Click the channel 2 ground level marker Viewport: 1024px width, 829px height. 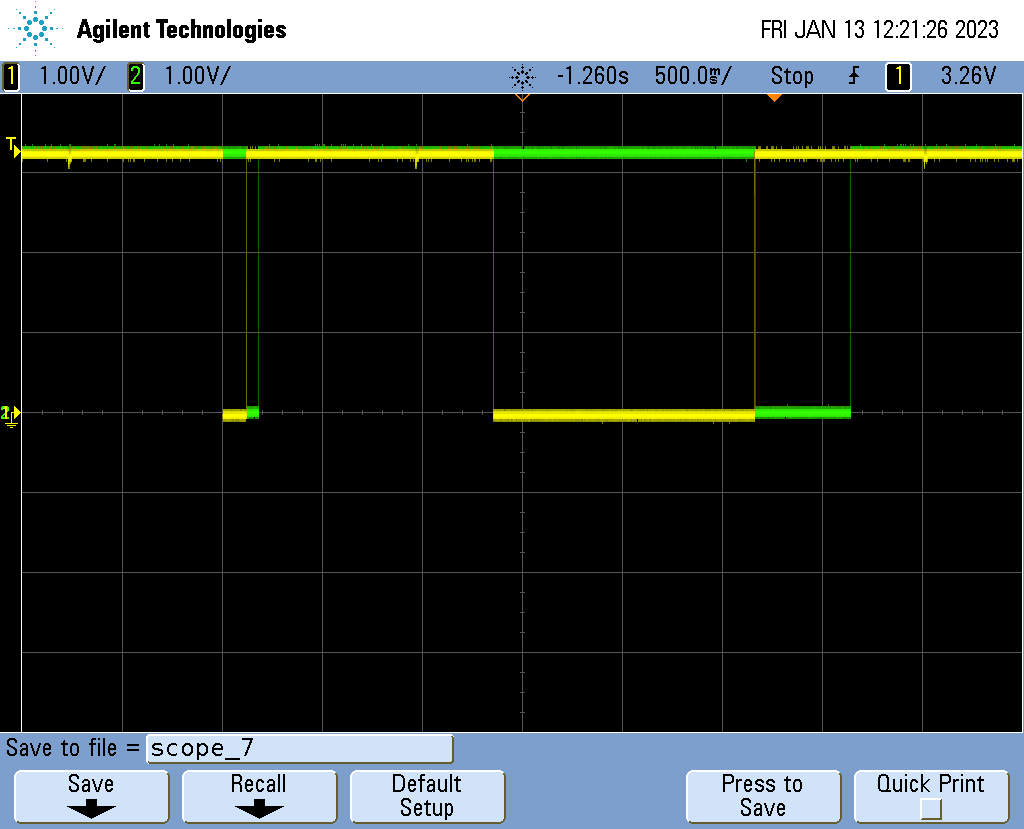coord(10,413)
